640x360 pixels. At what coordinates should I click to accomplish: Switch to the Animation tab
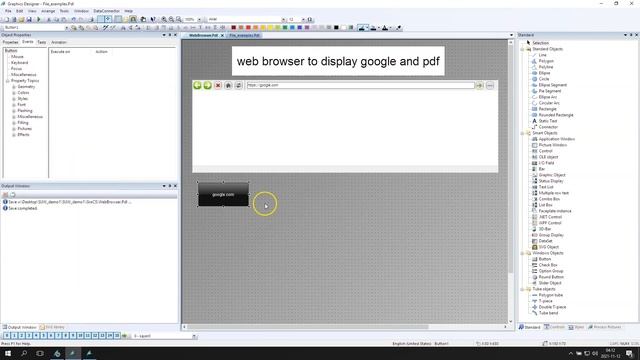click(59, 42)
